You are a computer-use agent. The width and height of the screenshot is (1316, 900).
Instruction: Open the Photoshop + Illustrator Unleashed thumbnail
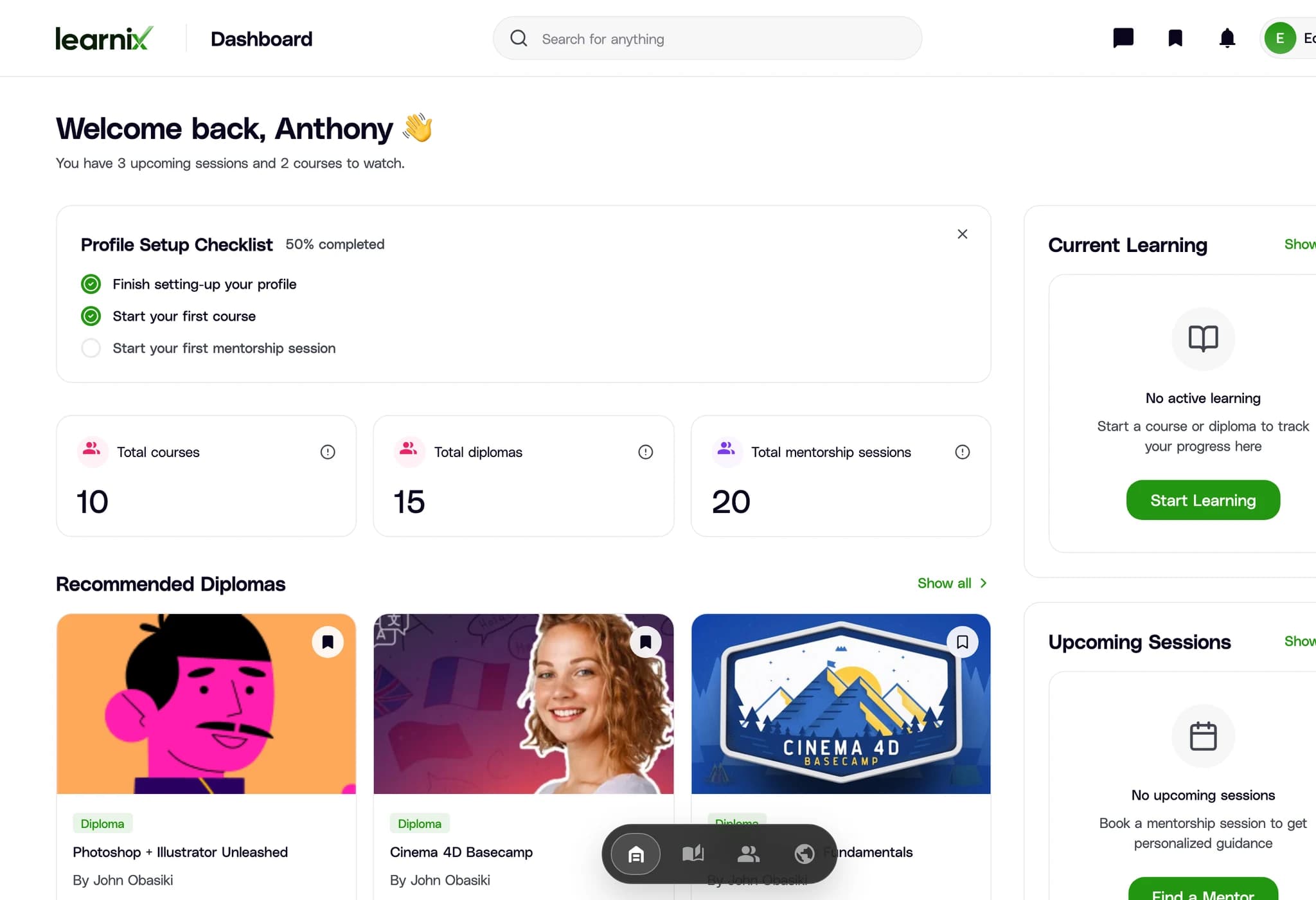point(206,704)
